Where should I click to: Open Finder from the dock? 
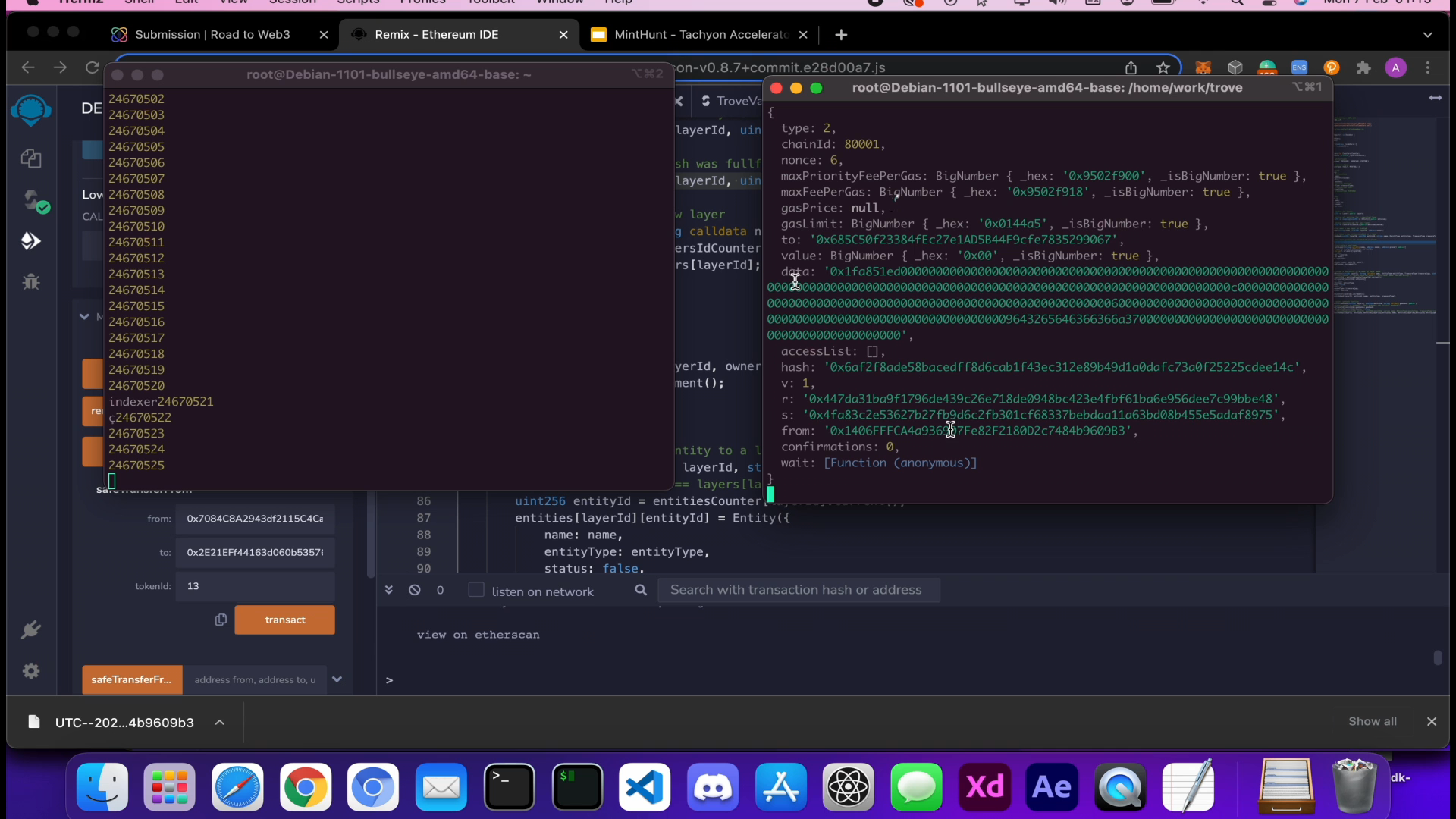click(102, 787)
